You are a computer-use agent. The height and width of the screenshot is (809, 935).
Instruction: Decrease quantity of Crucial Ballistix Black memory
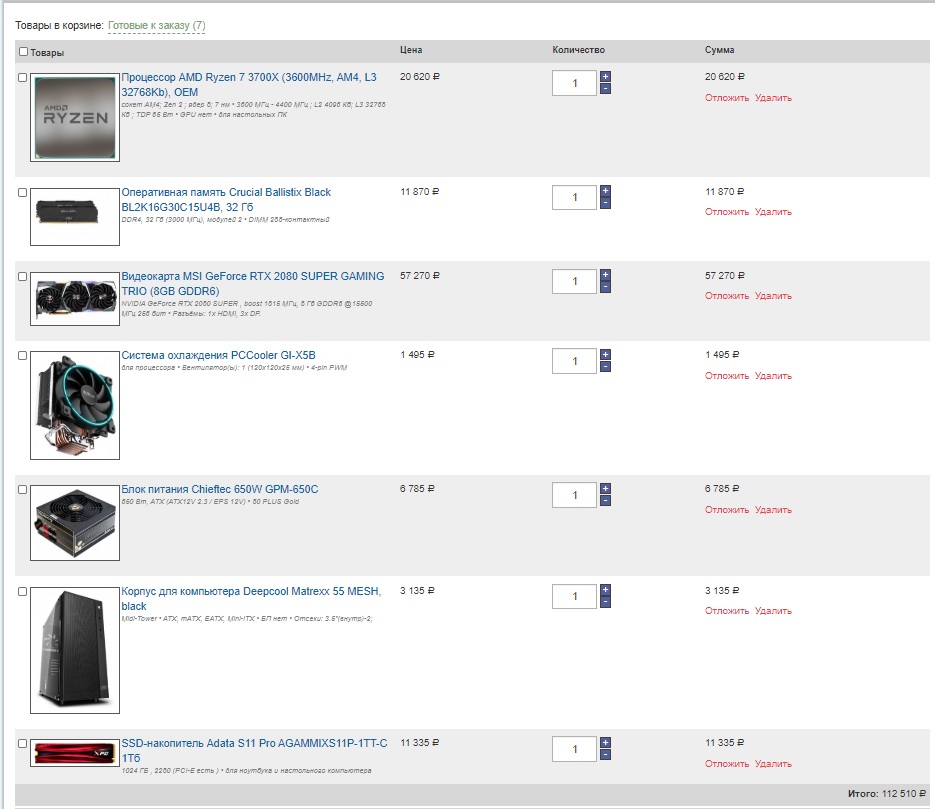point(605,203)
